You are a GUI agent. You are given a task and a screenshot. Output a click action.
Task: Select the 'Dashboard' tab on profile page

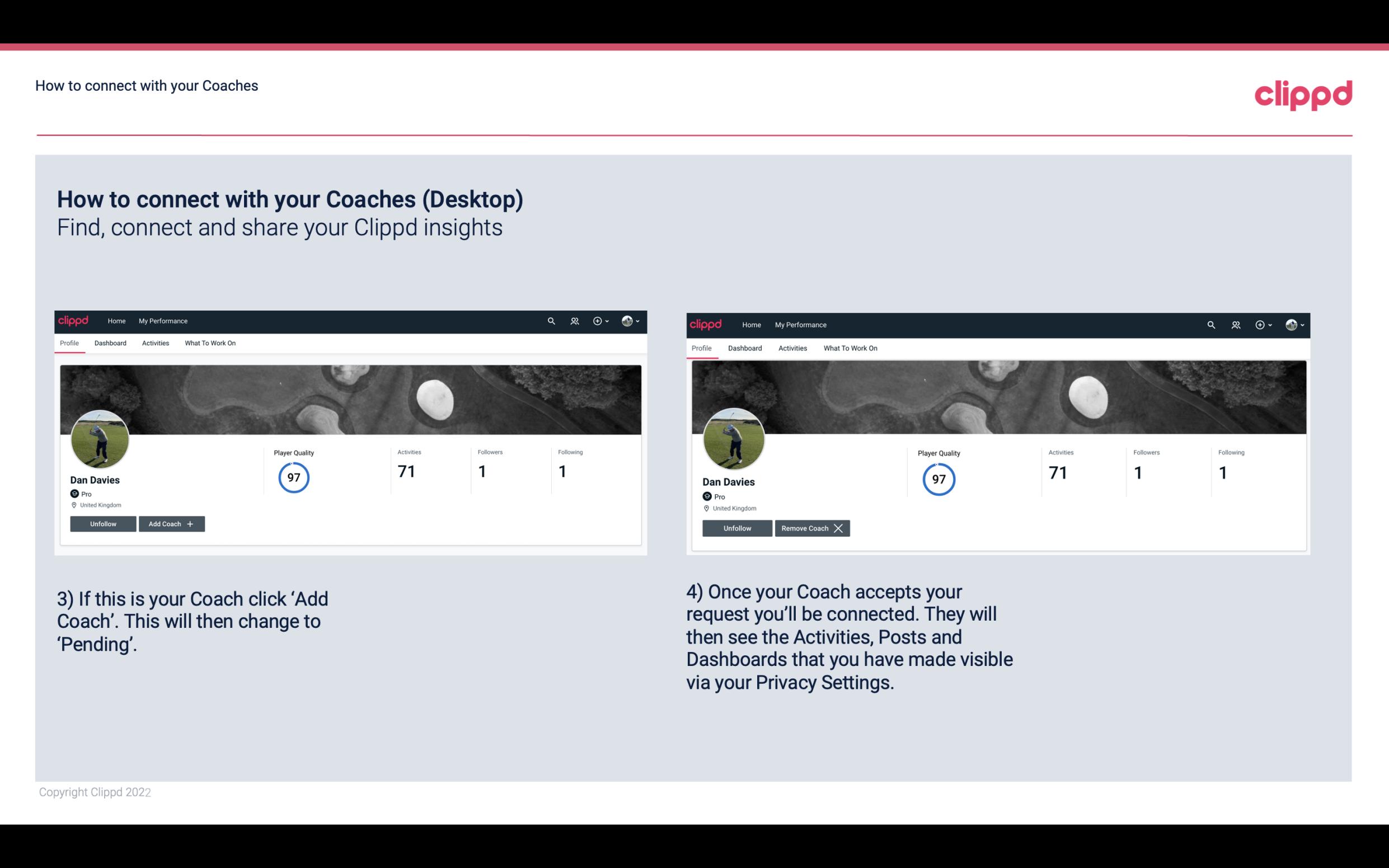coord(109,343)
